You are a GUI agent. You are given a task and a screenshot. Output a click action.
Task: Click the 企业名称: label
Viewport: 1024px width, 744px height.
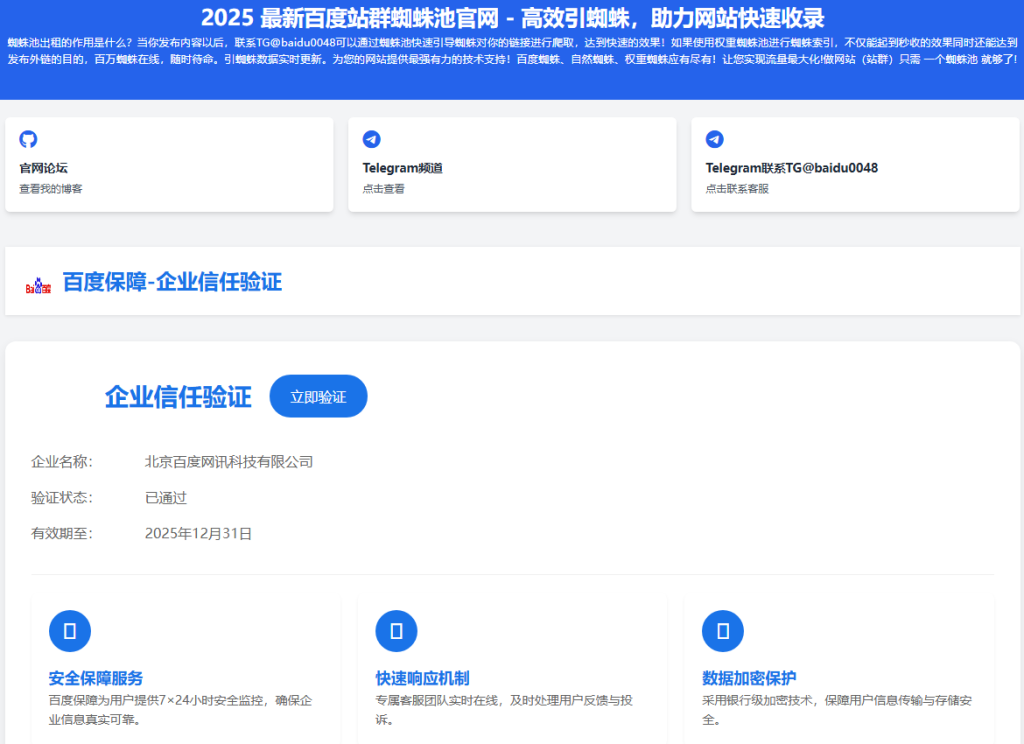pos(62,462)
